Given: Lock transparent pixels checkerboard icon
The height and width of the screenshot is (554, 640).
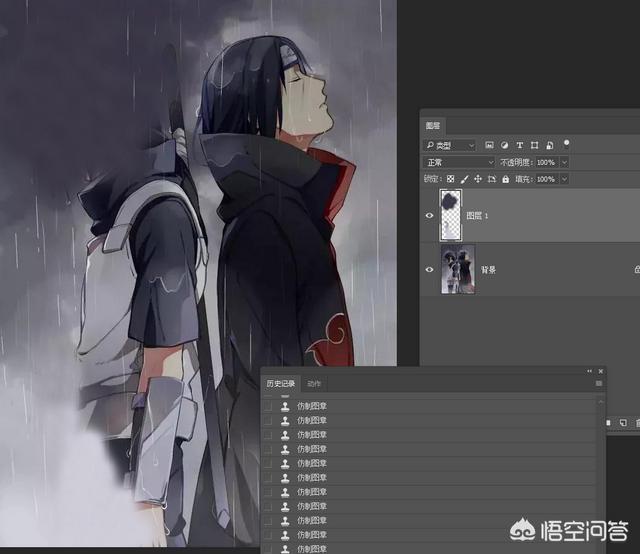Looking at the screenshot, I should [450, 179].
